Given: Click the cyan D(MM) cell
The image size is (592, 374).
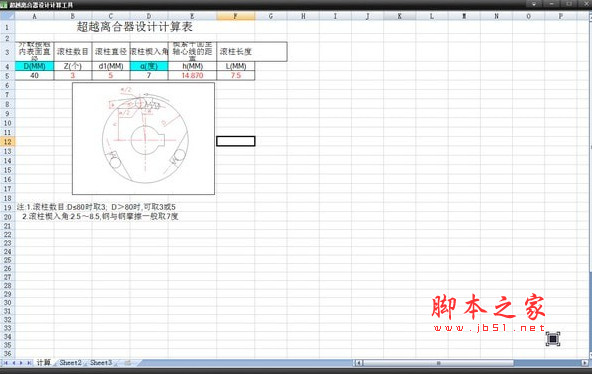Looking at the screenshot, I should pyautogui.click(x=34, y=66).
